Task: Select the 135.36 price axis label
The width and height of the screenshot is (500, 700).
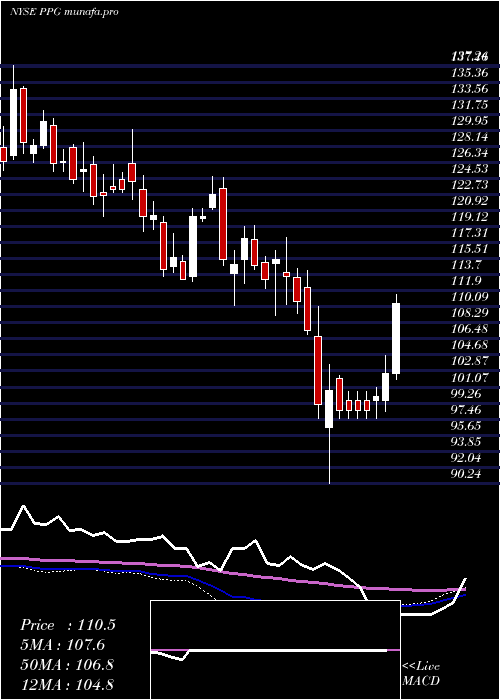Action: pos(469,72)
